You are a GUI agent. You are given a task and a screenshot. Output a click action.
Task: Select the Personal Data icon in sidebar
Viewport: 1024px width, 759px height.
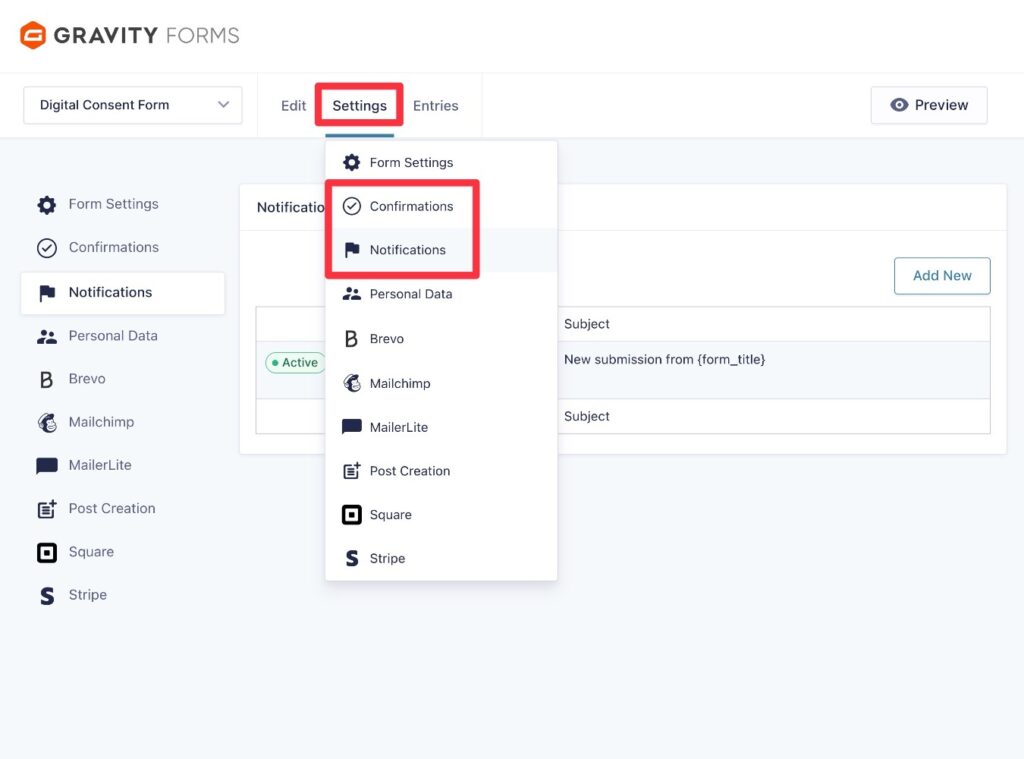46,335
